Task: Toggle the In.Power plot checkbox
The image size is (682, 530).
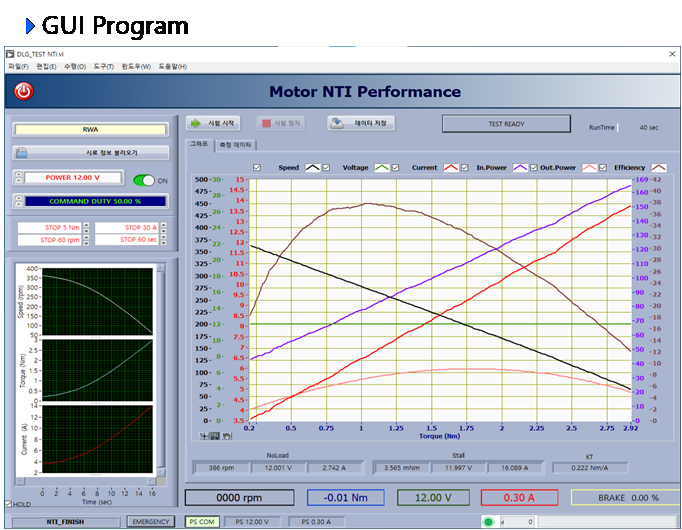Action: [x=465, y=168]
